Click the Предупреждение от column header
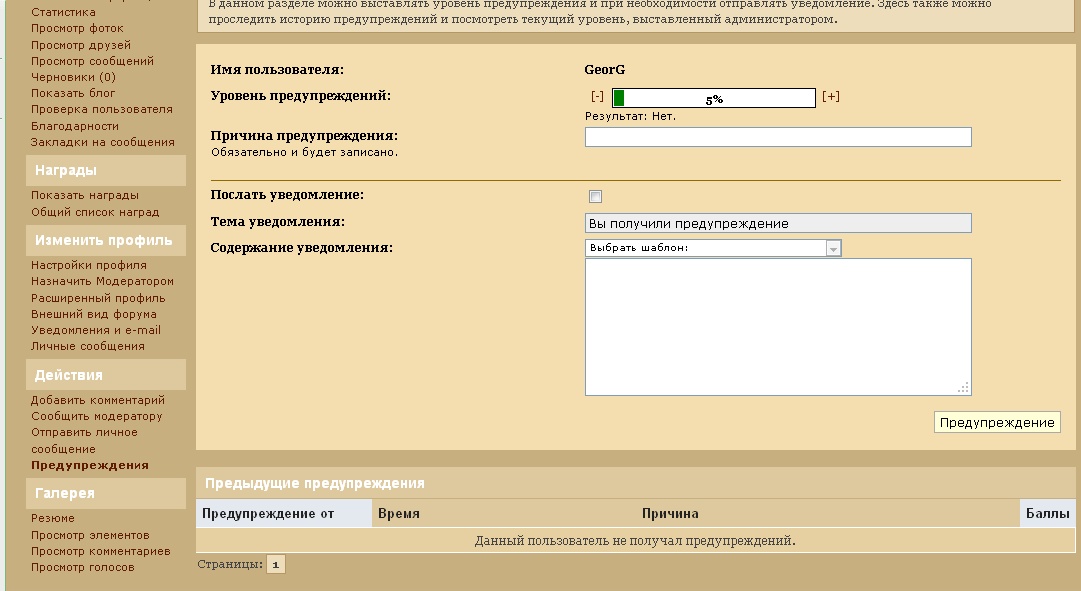1081x591 pixels. tap(284, 514)
